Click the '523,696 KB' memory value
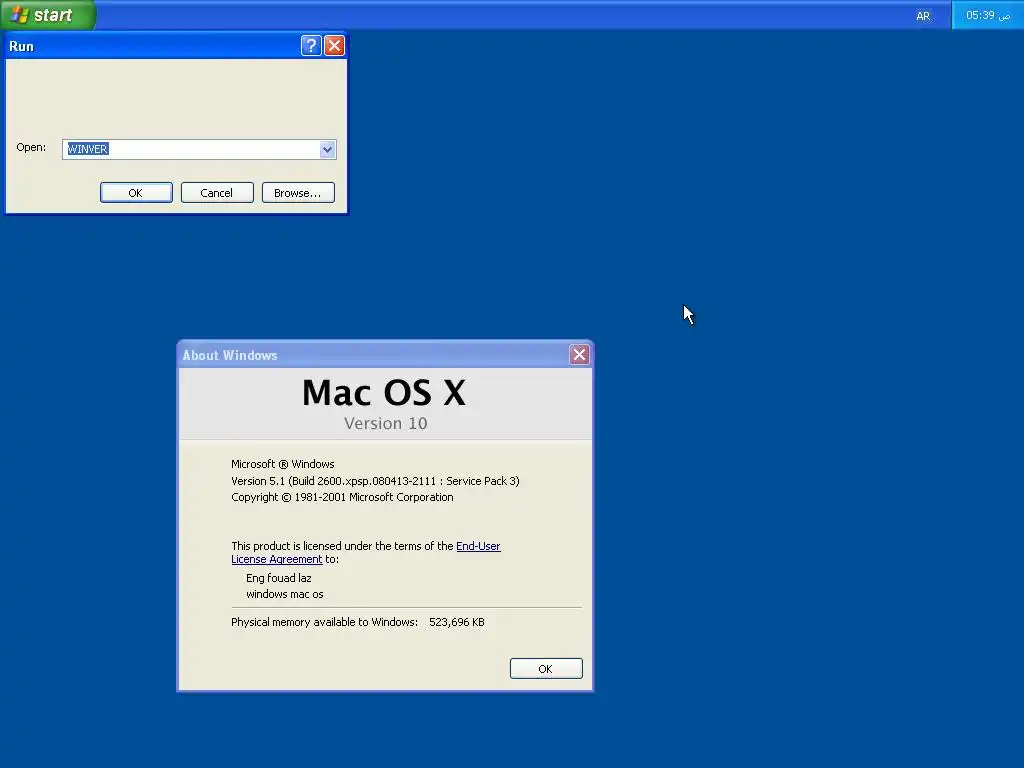 point(456,622)
